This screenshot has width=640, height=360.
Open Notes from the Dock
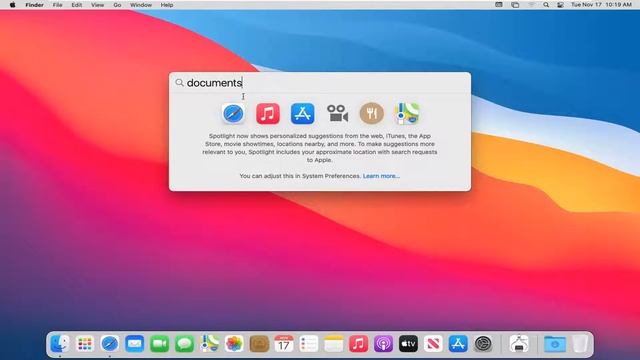pyautogui.click(x=334, y=344)
